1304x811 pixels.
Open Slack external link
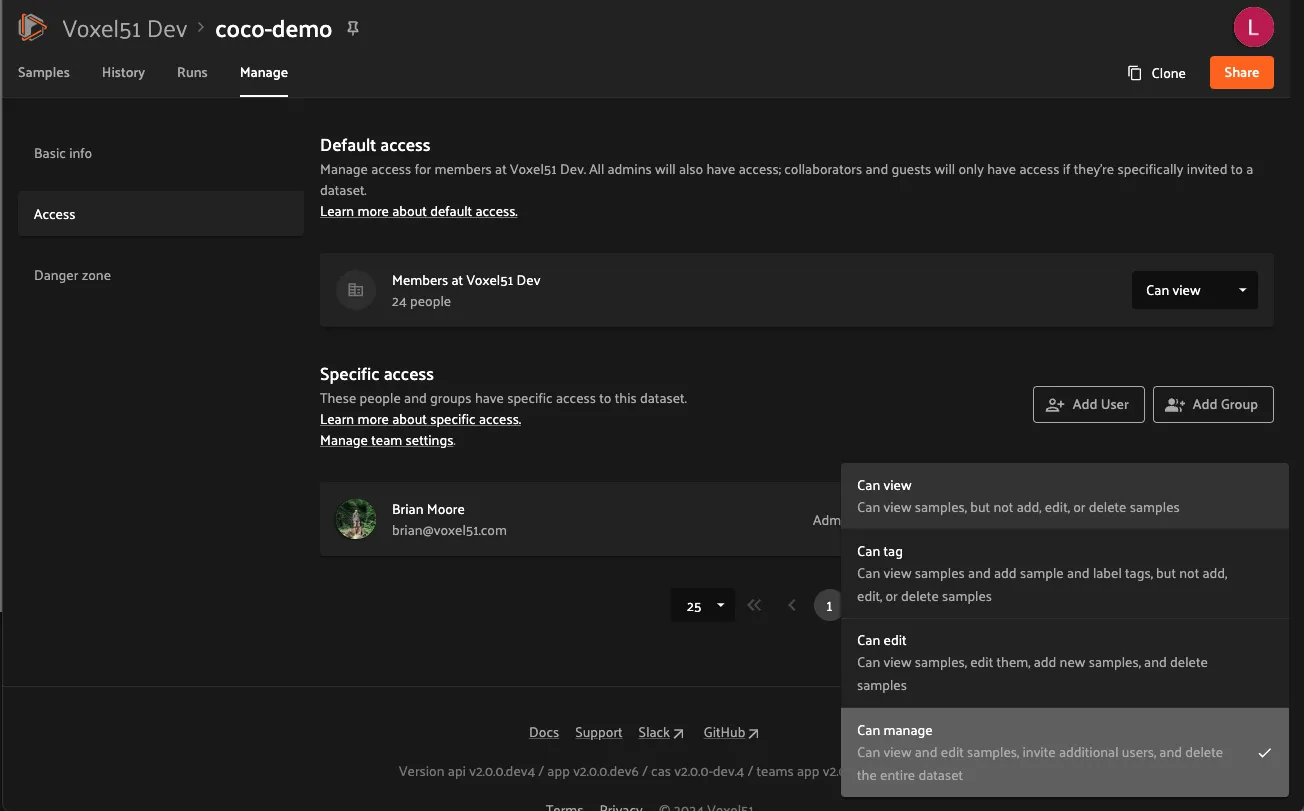tap(661, 733)
